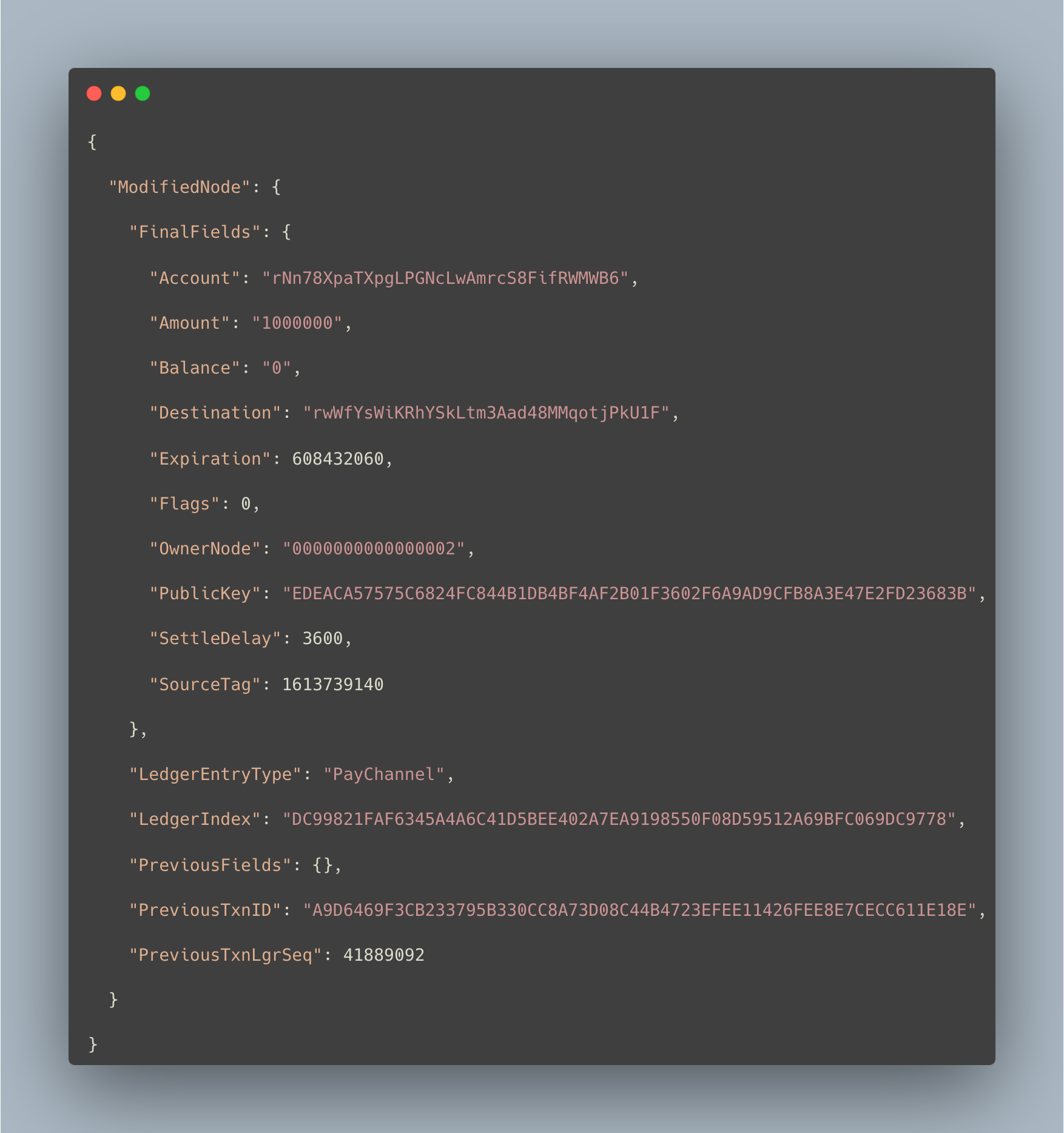The height and width of the screenshot is (1133, 1064).
Task: Click the PreviousTxnLgrSeq number 41889092
Action: coord(384,955)
